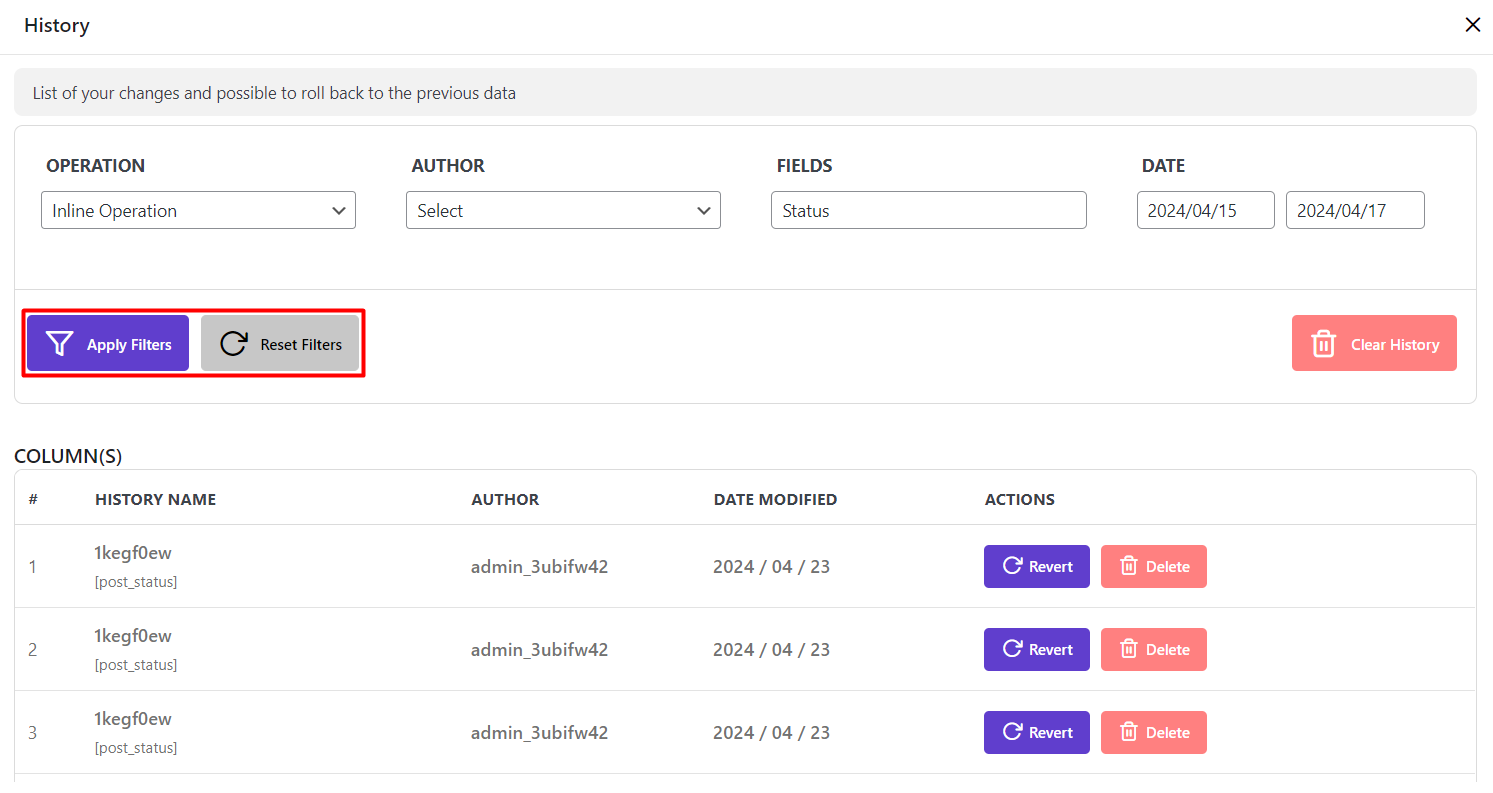Click the Date Modified column header
Screen dimensions: 1493x793
[x=775, y=499]
